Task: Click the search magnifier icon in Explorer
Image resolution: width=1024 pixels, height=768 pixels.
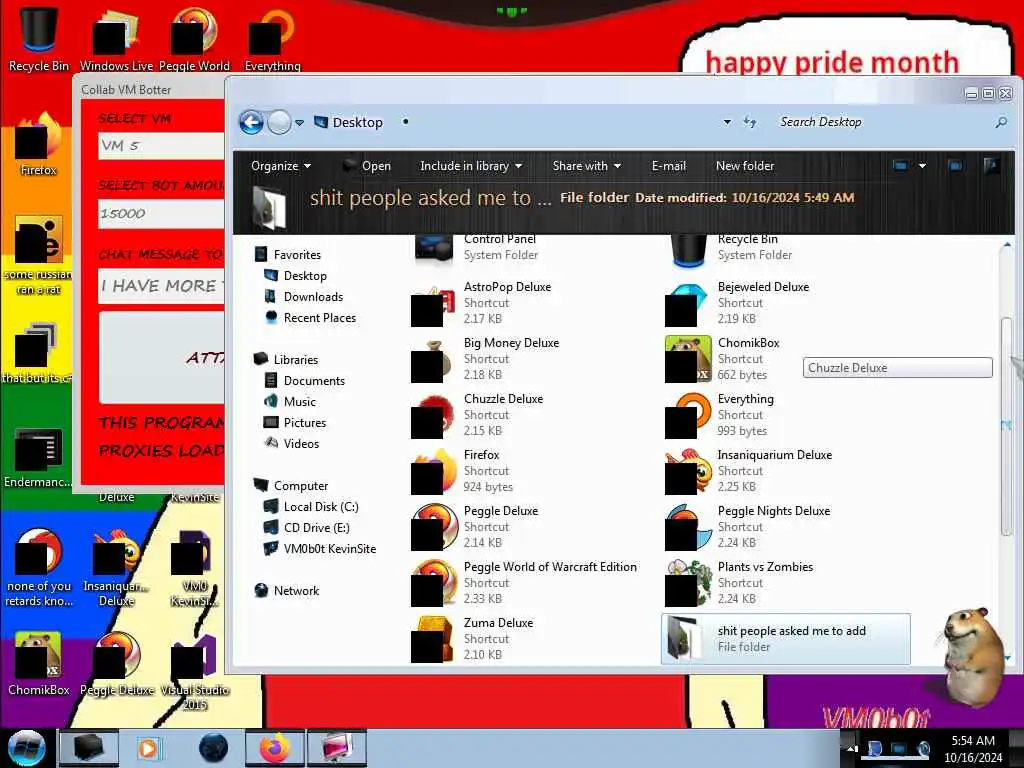Action: click(x=1001, y=122)
